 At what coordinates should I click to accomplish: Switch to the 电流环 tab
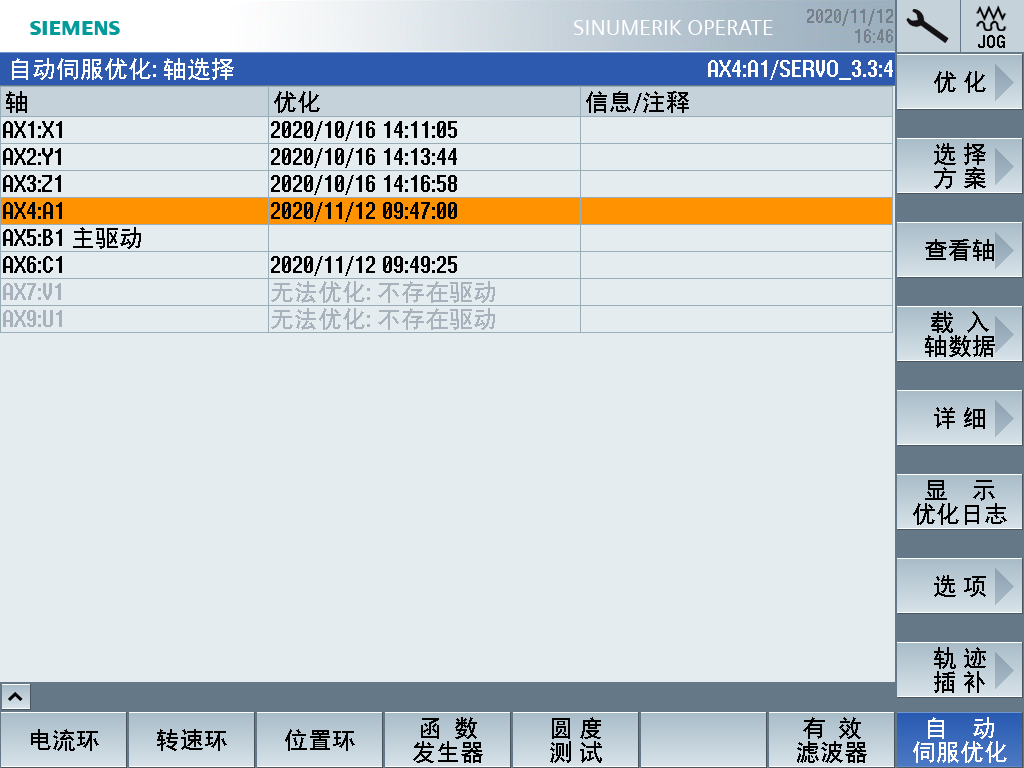pos(63,739)
